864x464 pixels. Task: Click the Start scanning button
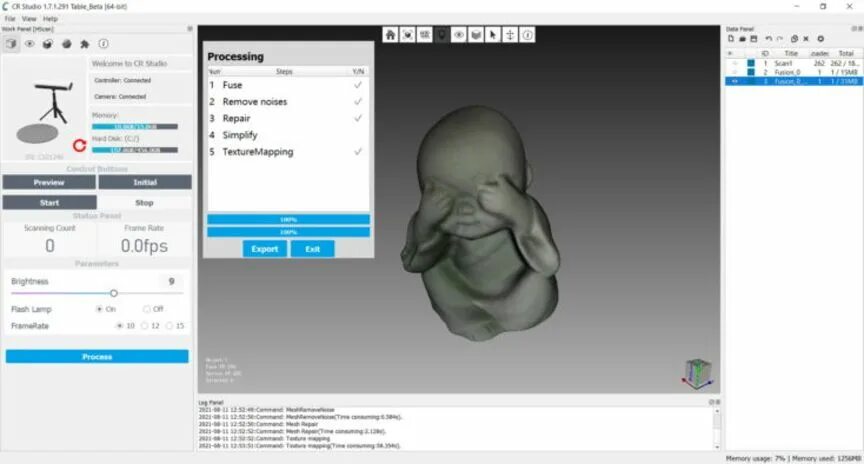50,203
